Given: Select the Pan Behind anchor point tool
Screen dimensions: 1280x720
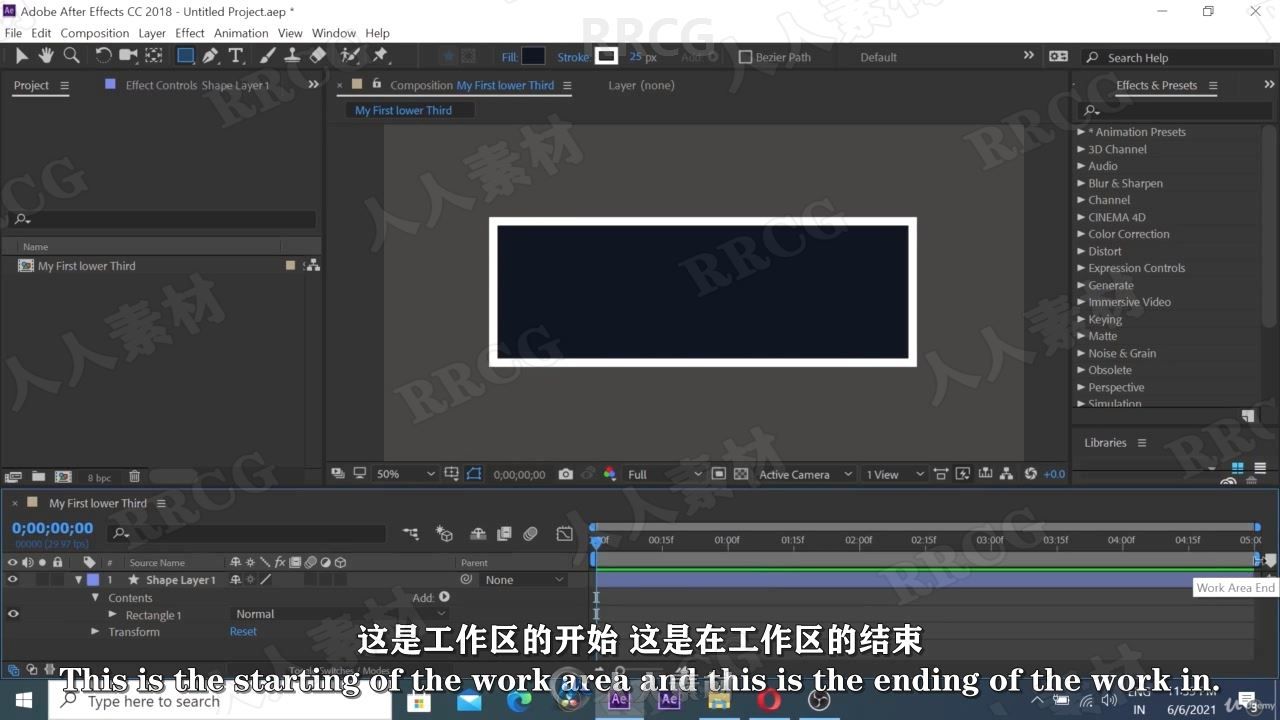Looking at the screenshot, I should click(153, 56).
